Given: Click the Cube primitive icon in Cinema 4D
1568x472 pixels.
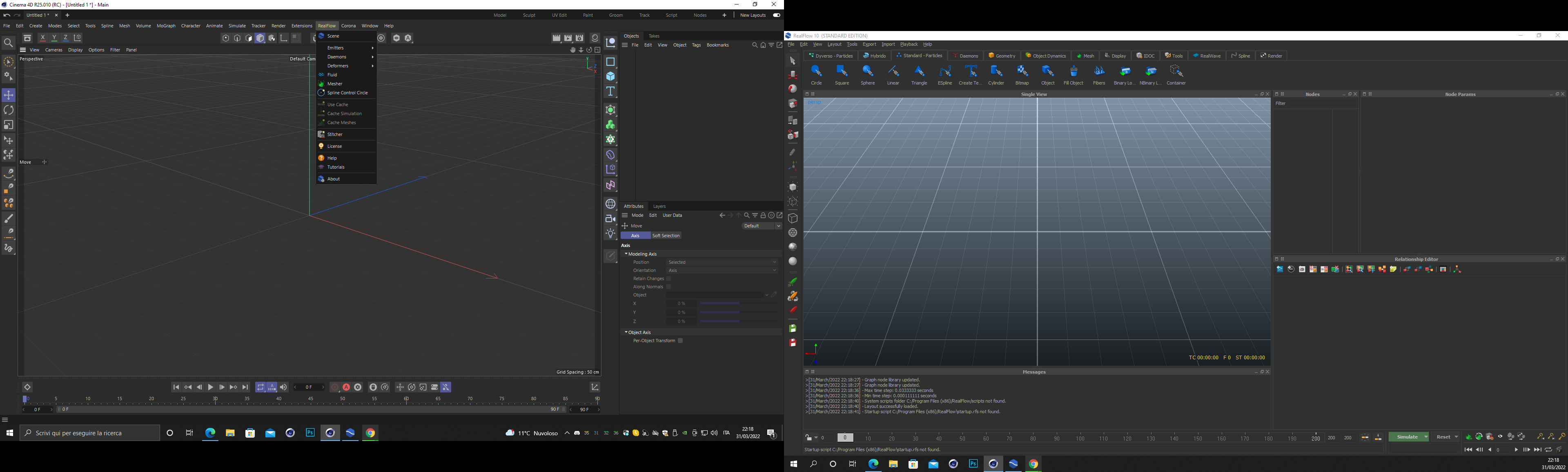Looking at the screenshot, I should point(610,76).
